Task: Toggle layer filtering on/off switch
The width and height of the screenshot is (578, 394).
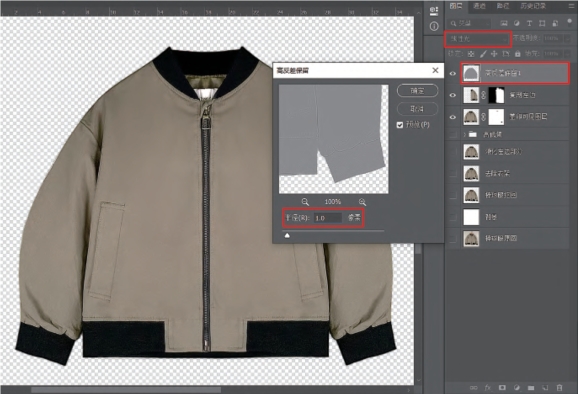Action: 570,23
